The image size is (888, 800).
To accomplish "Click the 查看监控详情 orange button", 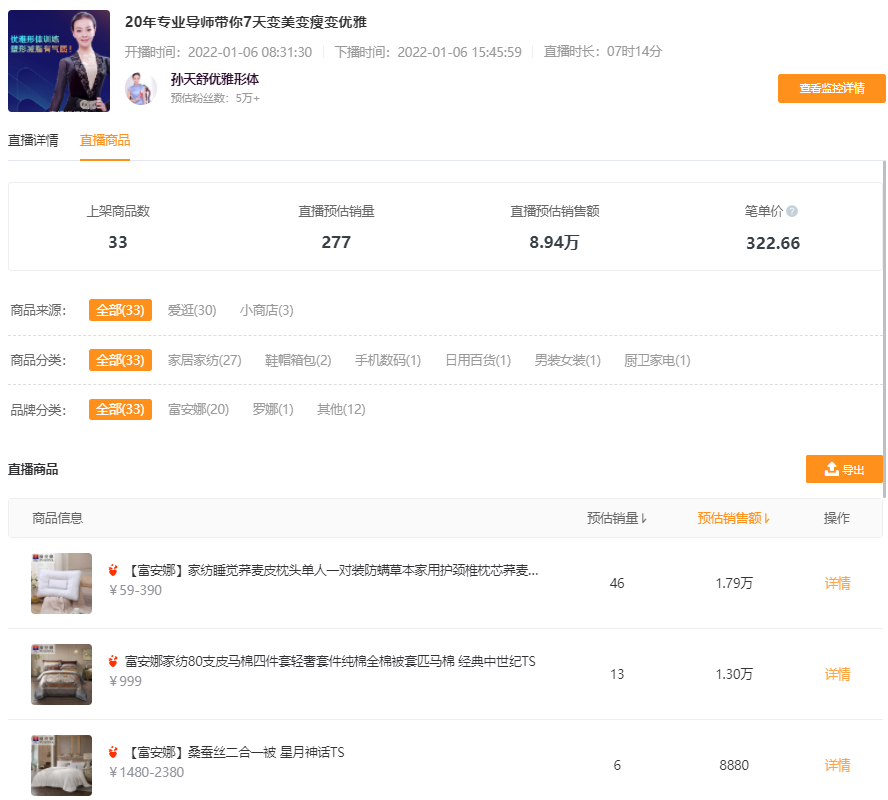I will (831, 88).
